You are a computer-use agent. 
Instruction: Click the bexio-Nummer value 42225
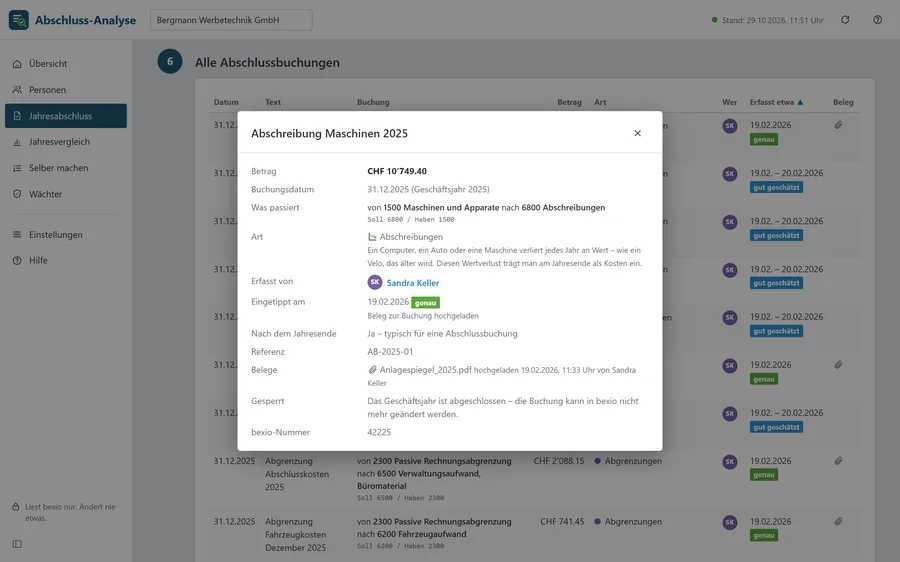click(x=379, y=432)
